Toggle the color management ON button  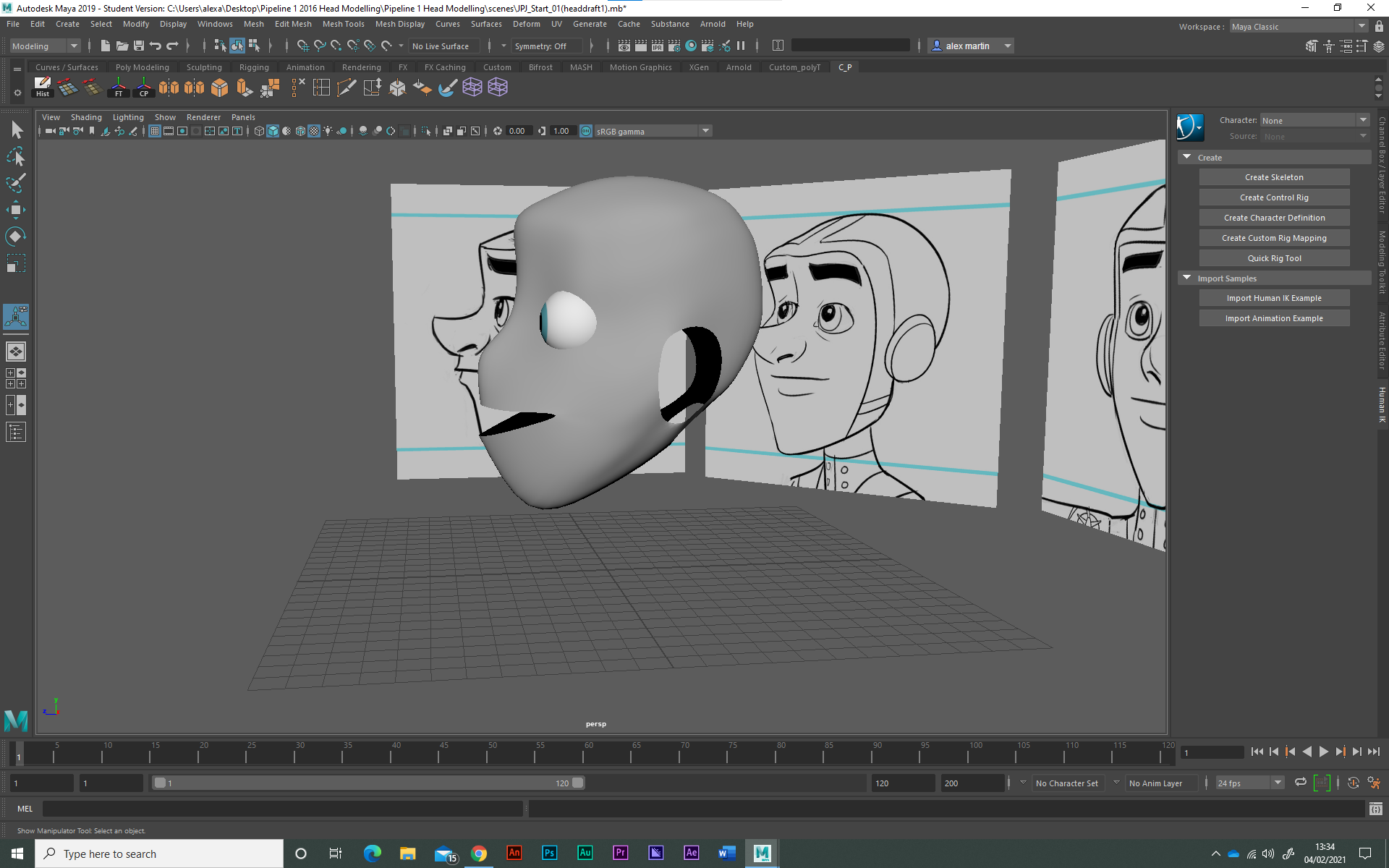pyautogui.click(x=586, y=131)
